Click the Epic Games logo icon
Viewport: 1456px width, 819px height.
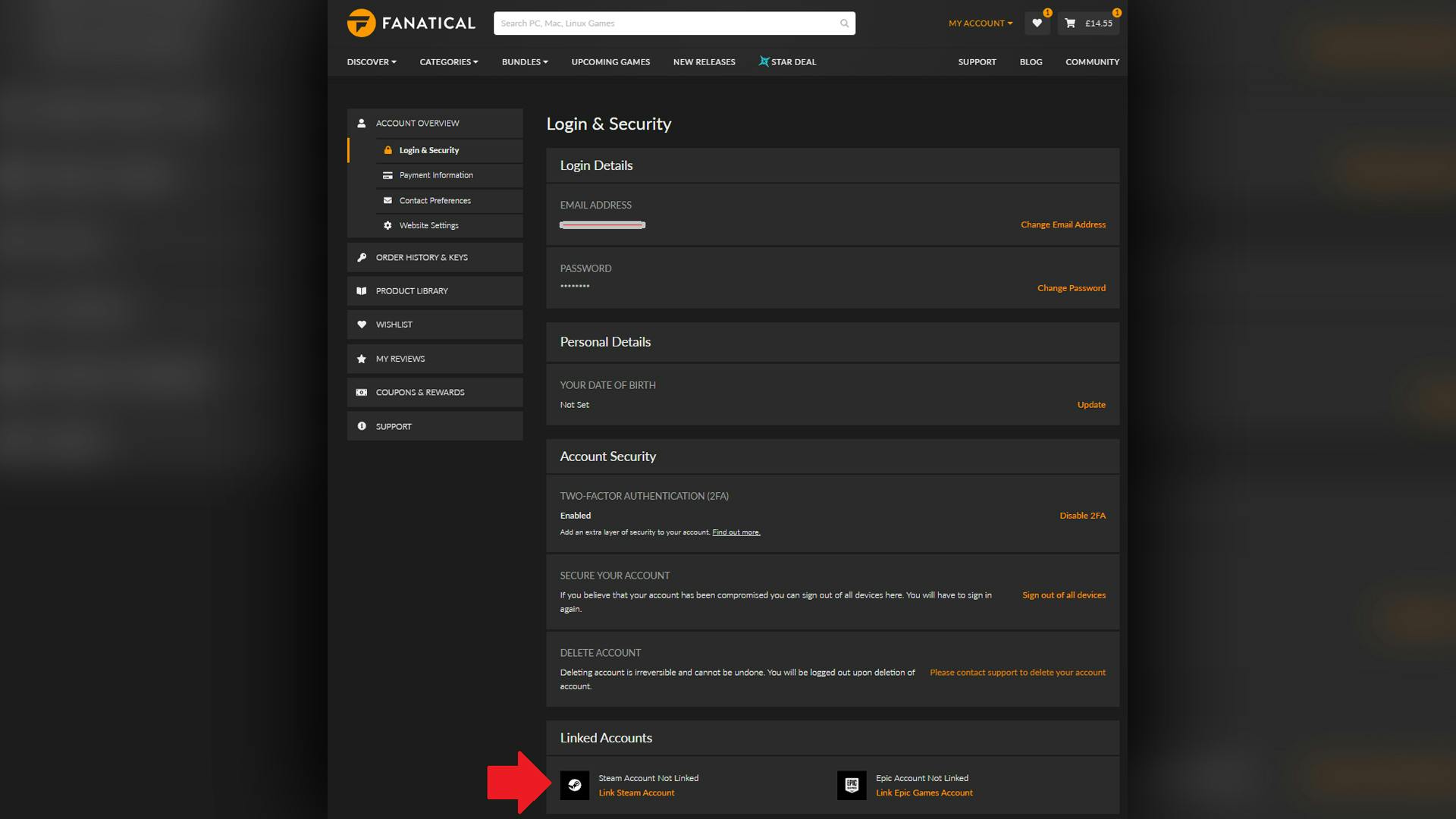852,785
